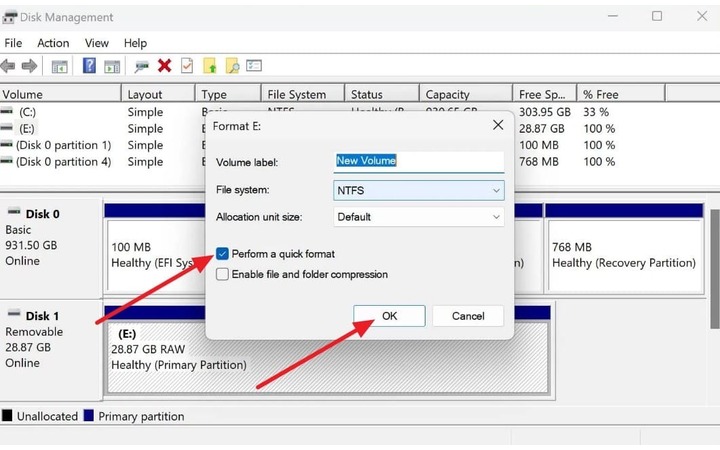Image resolution: width=720 pixels, height=450 pixels.
Task: Click the 28.87 GB free space cell
Action: coord(541,129)
